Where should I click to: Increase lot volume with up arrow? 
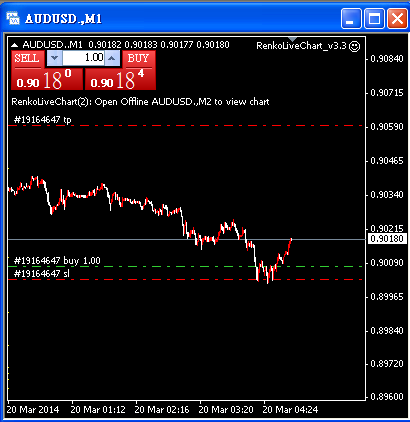click(112, 58)
